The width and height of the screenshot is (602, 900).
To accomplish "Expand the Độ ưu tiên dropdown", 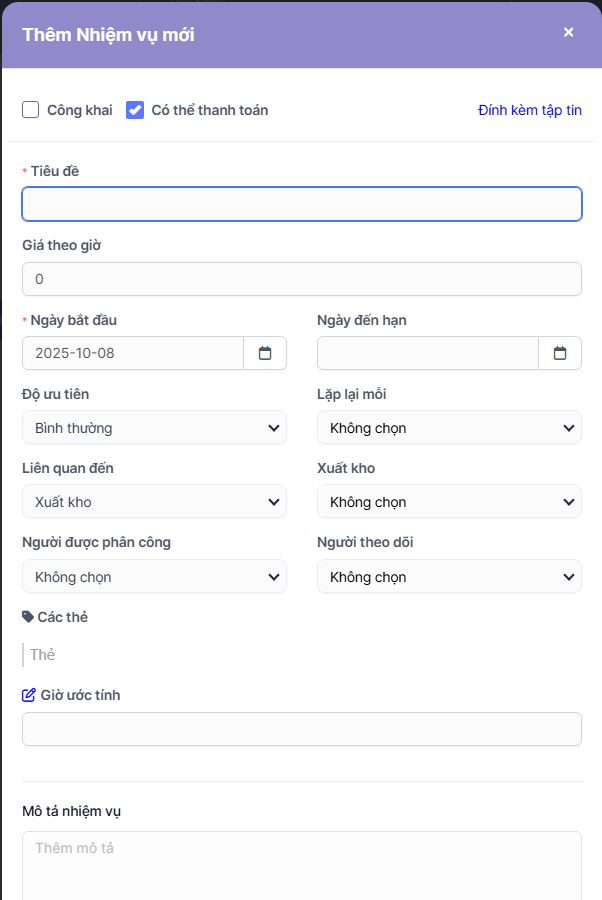I will (154, 428).
